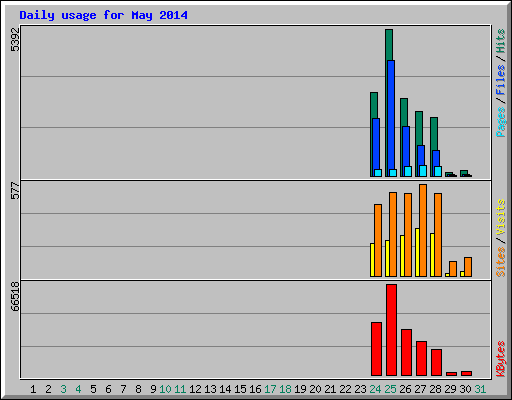This screenshot has height=400, width=512.
Task: Click the red KBytes bar for day 30
Action: click(x=466, y=374)
